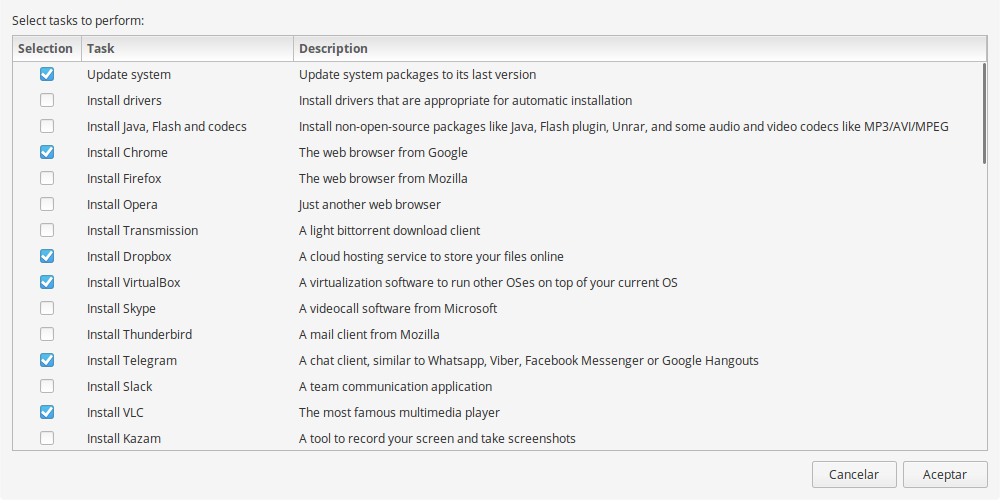This screenshot has width=1000, height=500.
Task: Select the 'Install Skype' task name
Action: coord(121,309)
